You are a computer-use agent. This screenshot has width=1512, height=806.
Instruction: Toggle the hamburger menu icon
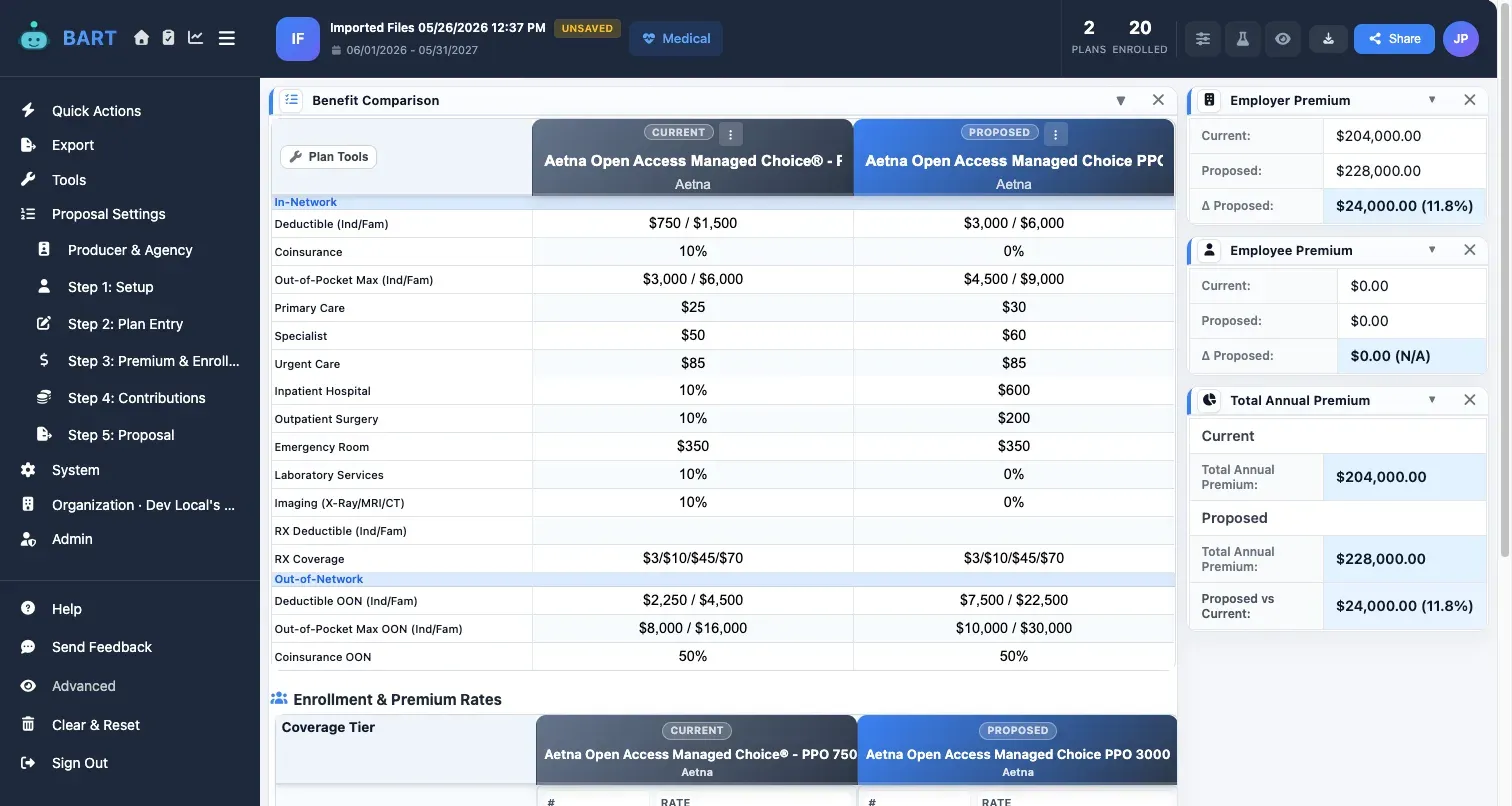tap(227, 38)
